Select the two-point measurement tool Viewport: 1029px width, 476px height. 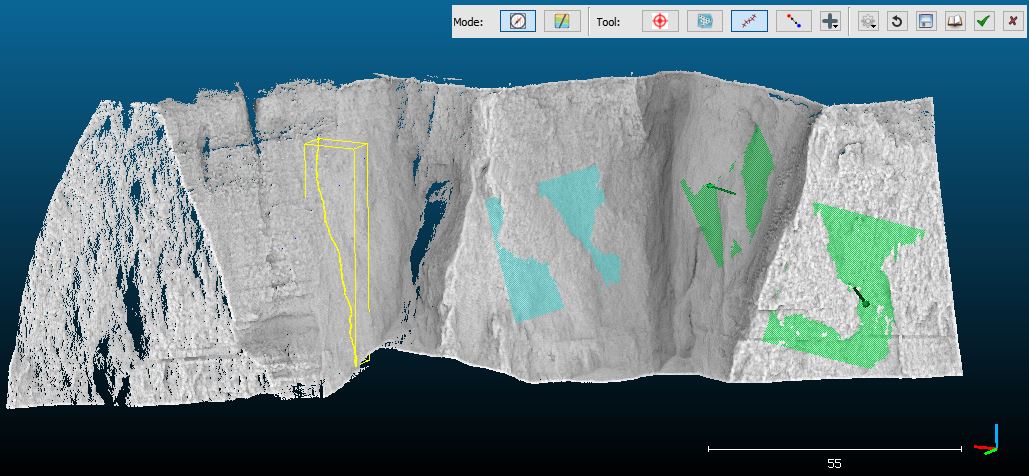click(794, 21)
